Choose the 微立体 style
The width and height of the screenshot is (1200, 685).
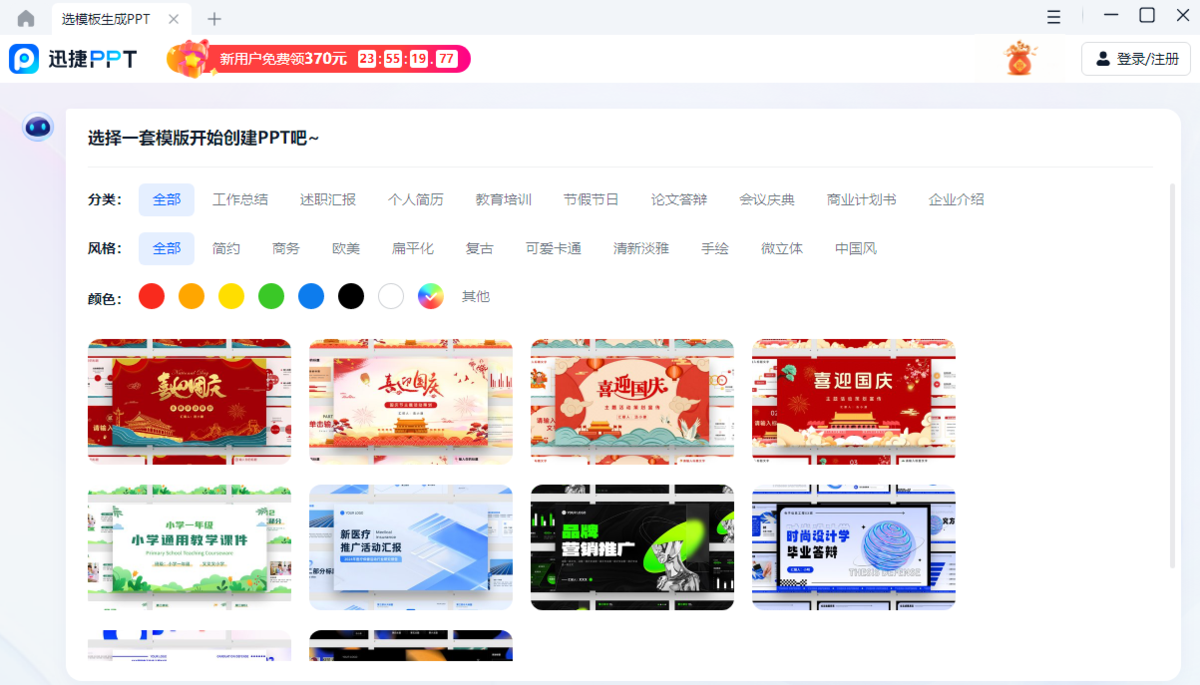pyautogui.click(x=782, y=248)
